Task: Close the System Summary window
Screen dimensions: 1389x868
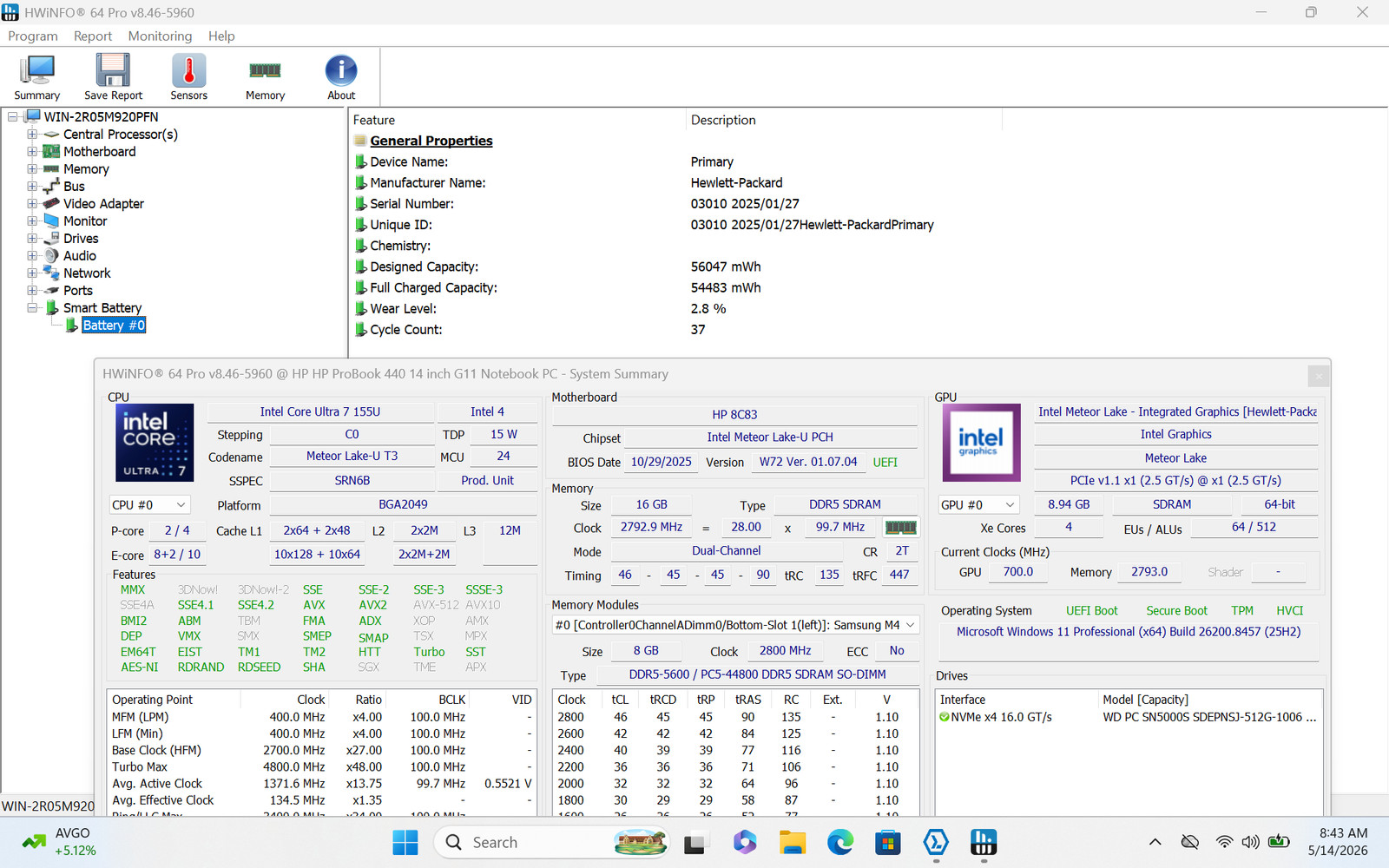Action: (x=1319, y=375)
